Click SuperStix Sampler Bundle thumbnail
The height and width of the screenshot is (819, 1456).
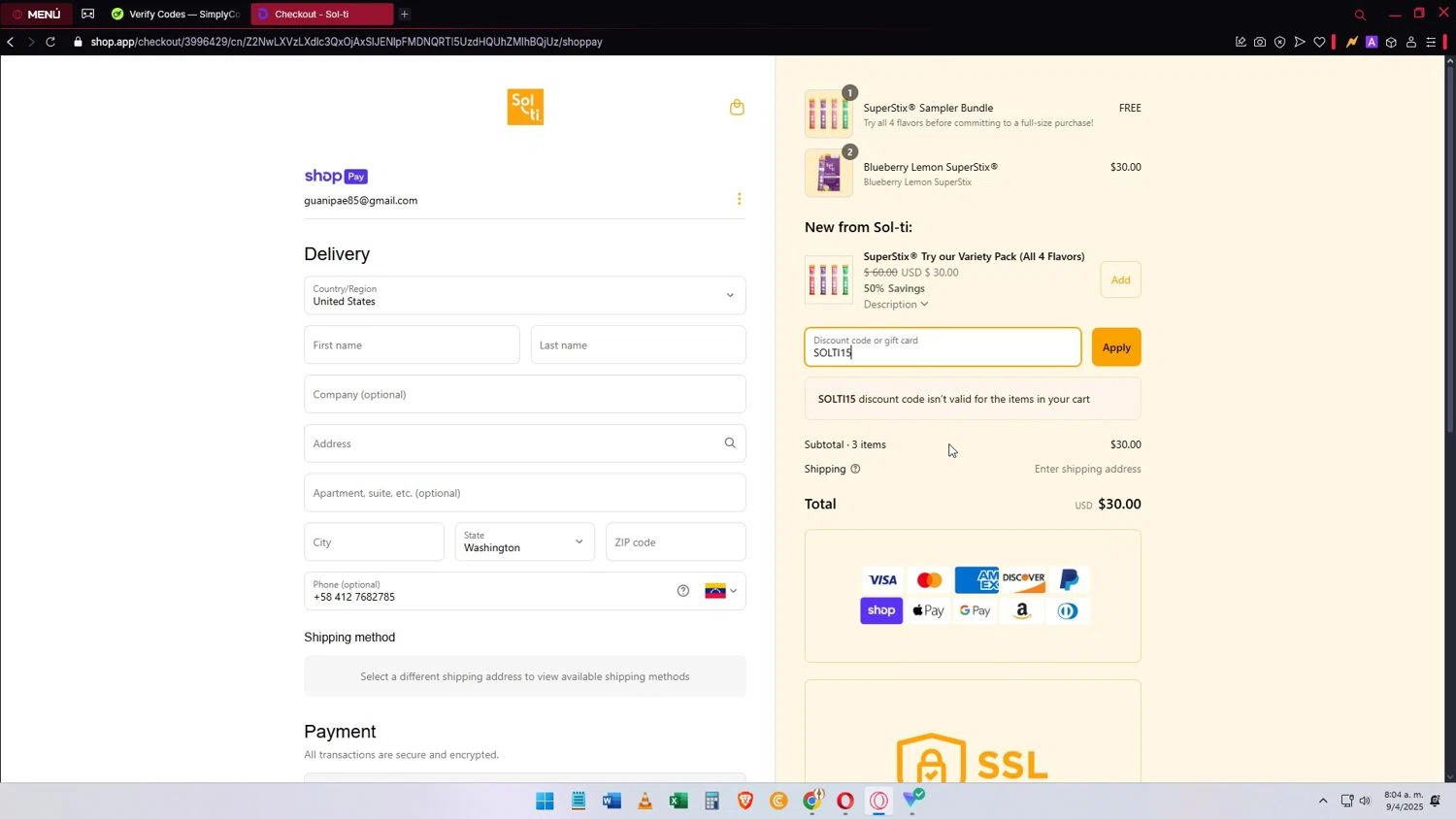coord(828,114)
